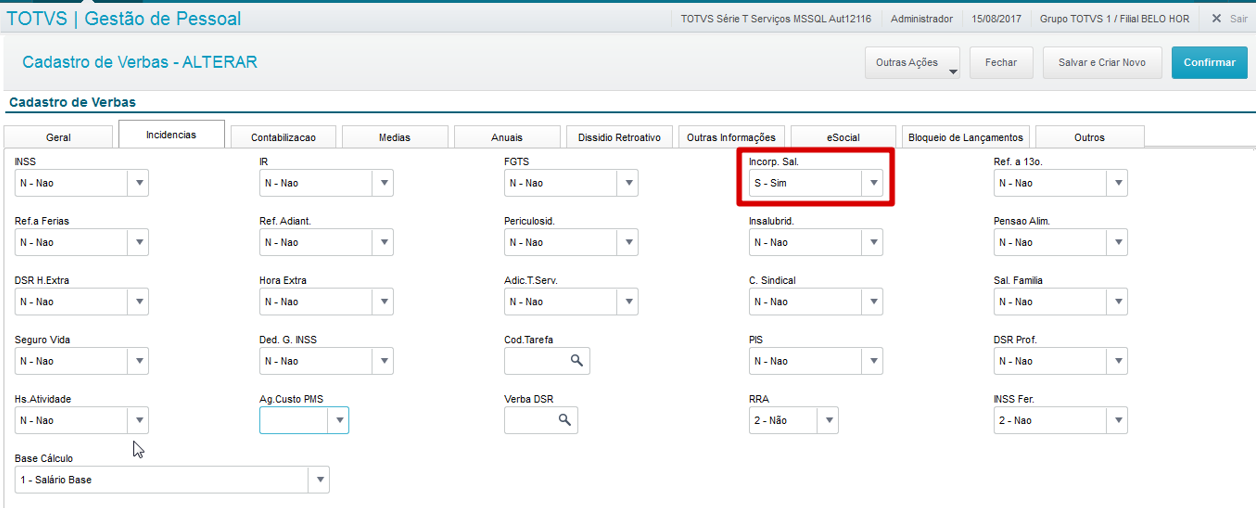Screen dimensions: 1256x508
Task: Open the RRA dropdown
Action: coord(828,421)
